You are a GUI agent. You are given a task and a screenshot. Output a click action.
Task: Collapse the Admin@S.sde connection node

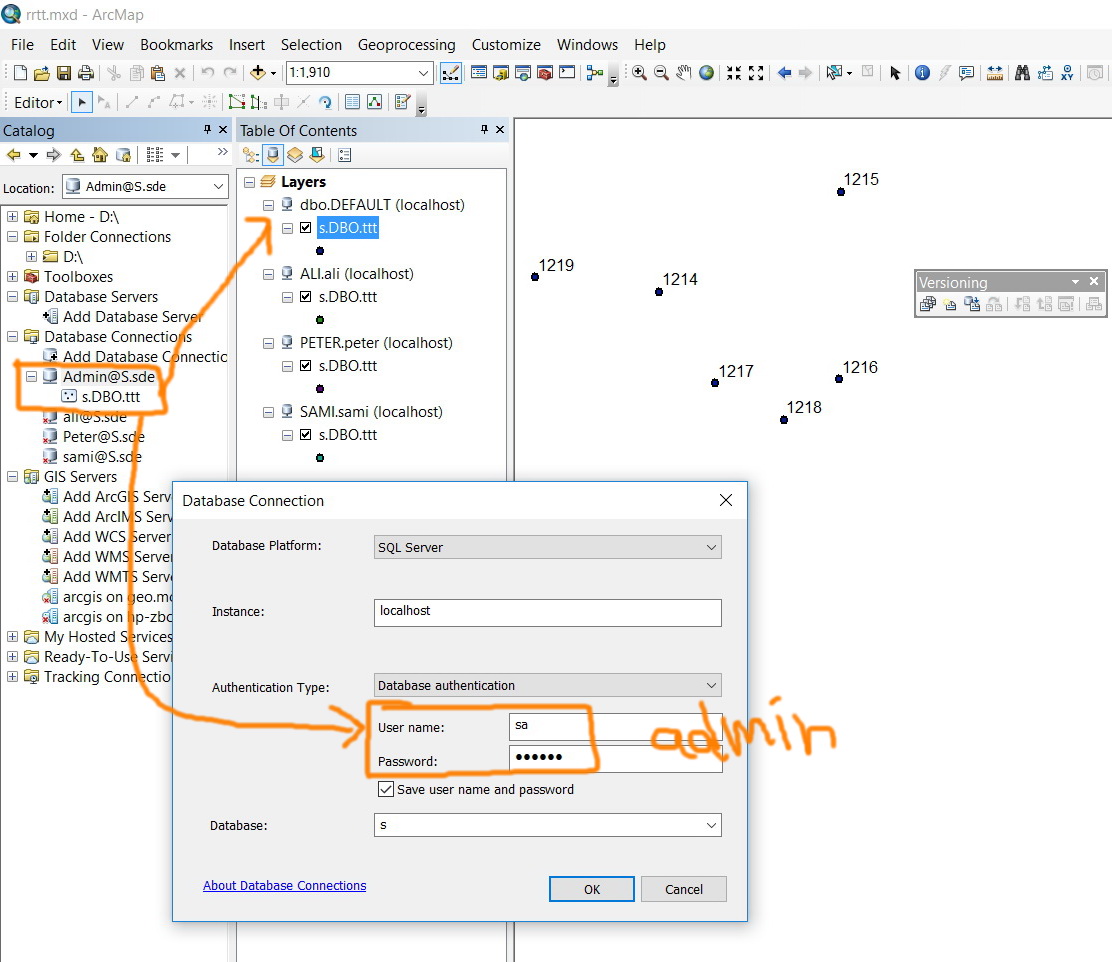(x=31, y=377)
